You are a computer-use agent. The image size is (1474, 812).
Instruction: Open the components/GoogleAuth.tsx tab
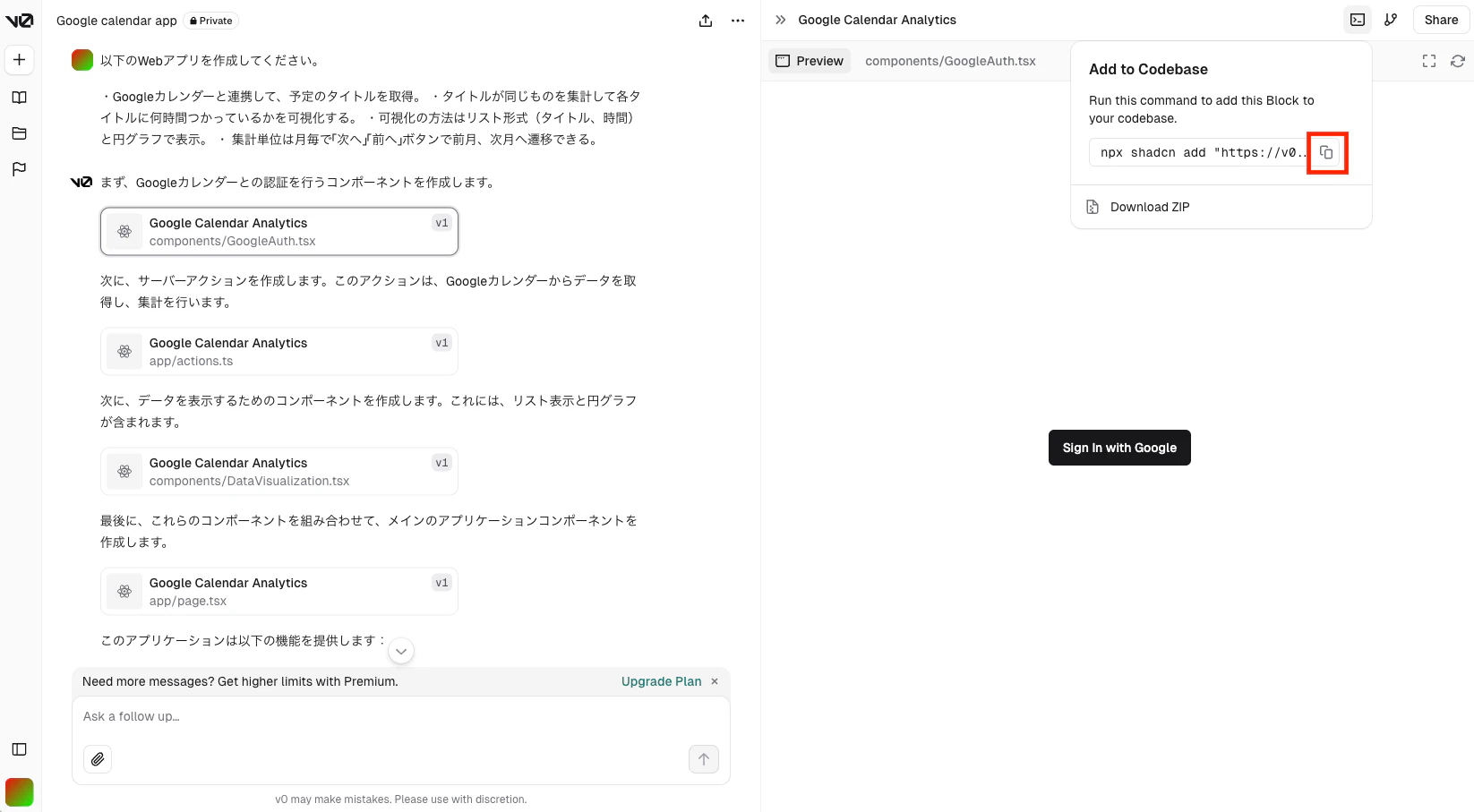(x=950, y=61)
